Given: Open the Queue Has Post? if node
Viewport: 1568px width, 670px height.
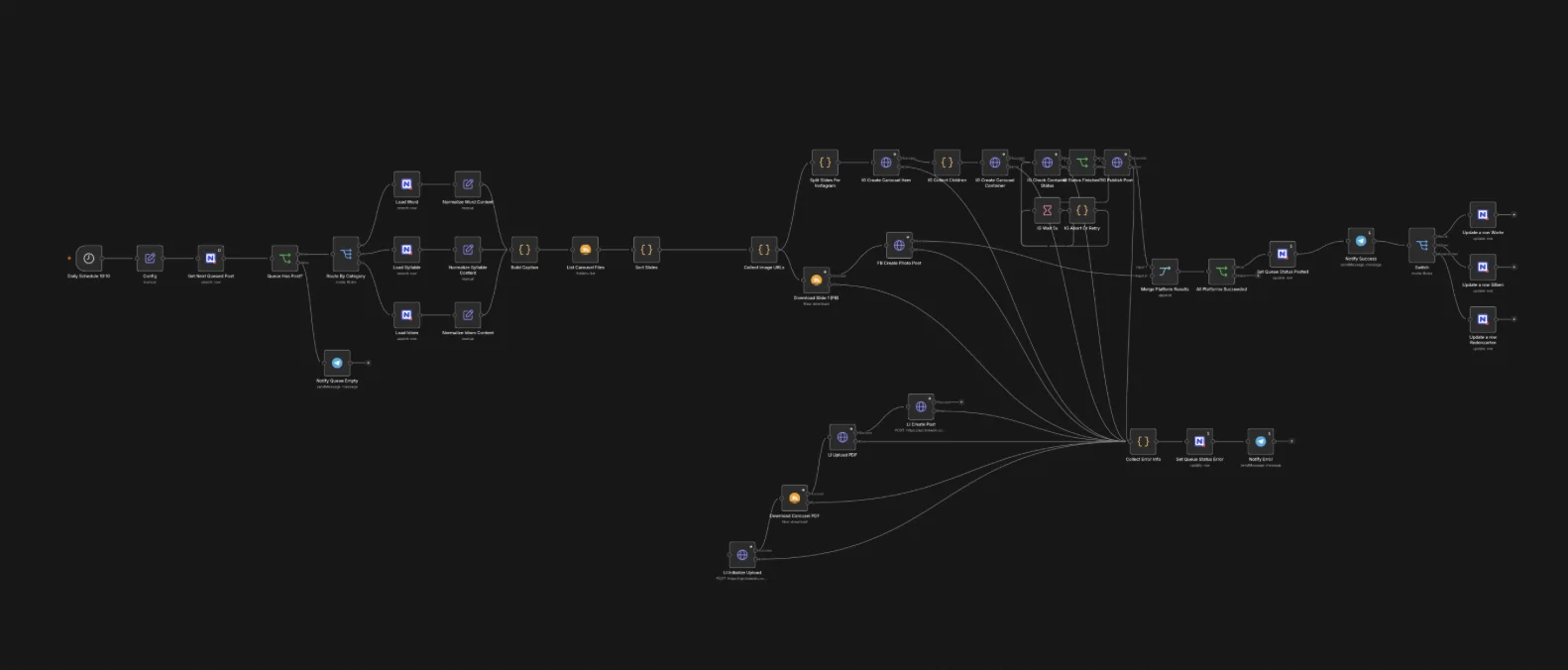Looking at the screenshot, I should pyautogui.click(x=284, y=258).
